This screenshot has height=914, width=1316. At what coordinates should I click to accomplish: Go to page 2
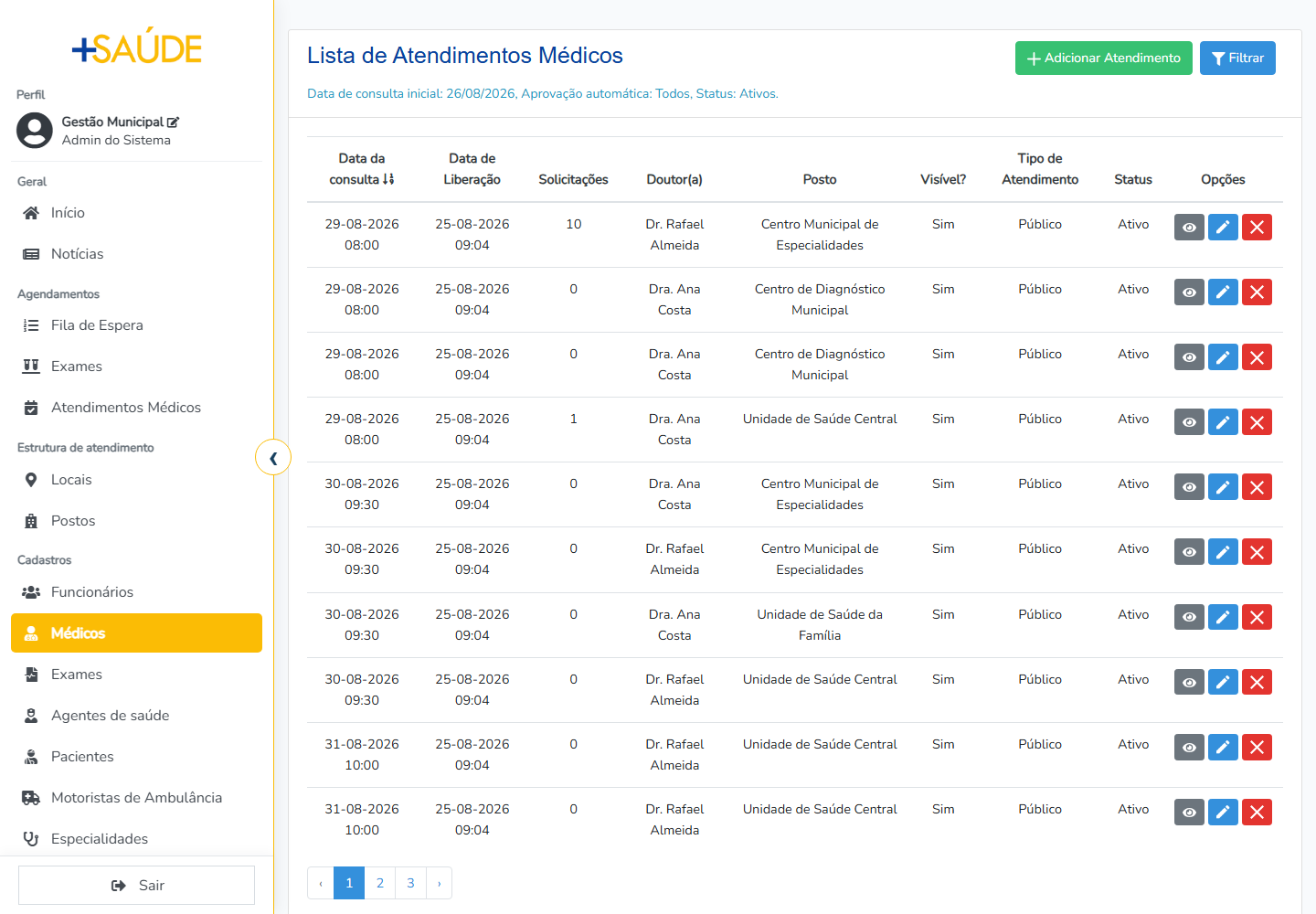coord(380,883)
